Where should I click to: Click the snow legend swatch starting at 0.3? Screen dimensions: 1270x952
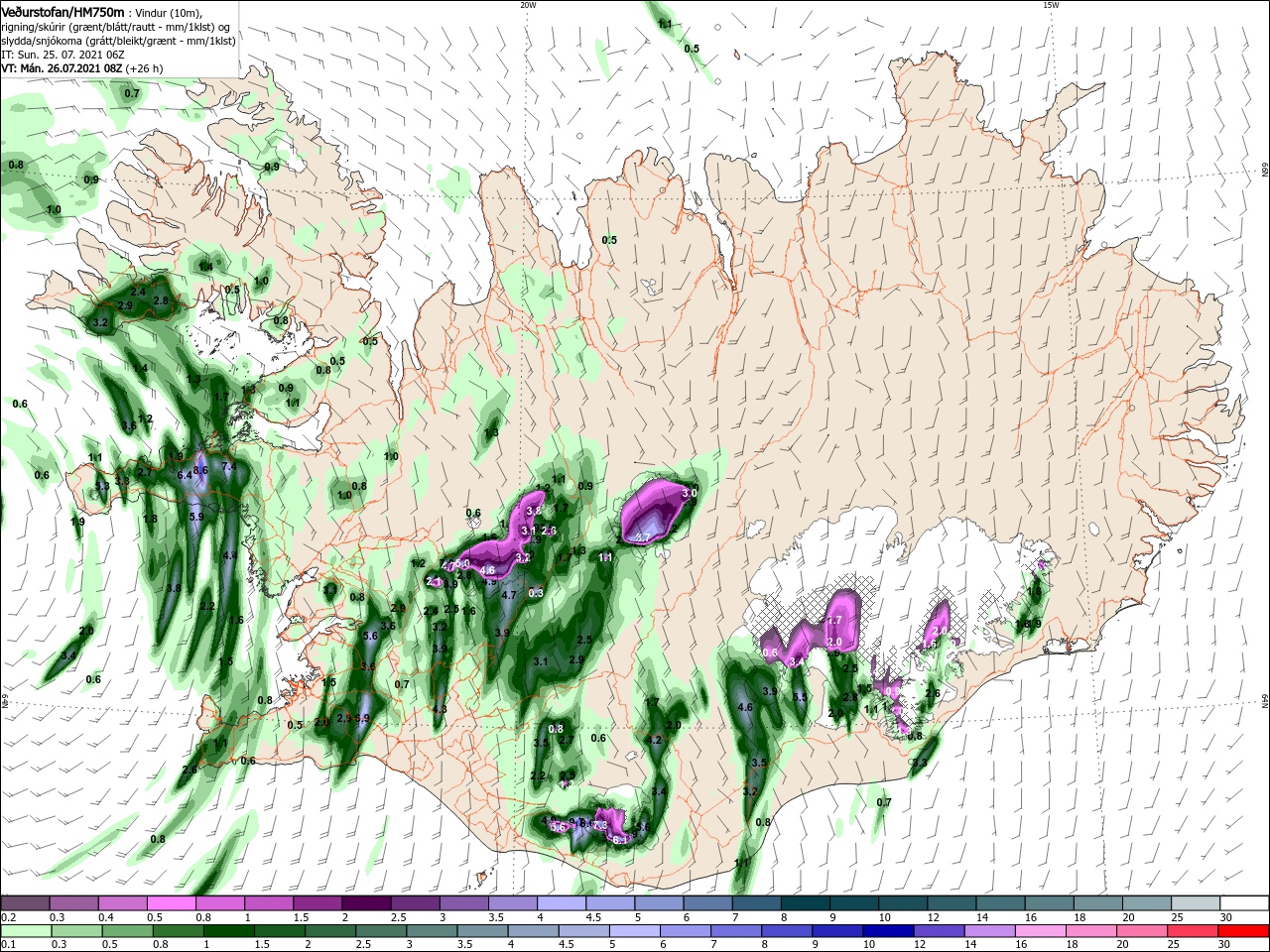pyautogui.click(x=73, y=903)
